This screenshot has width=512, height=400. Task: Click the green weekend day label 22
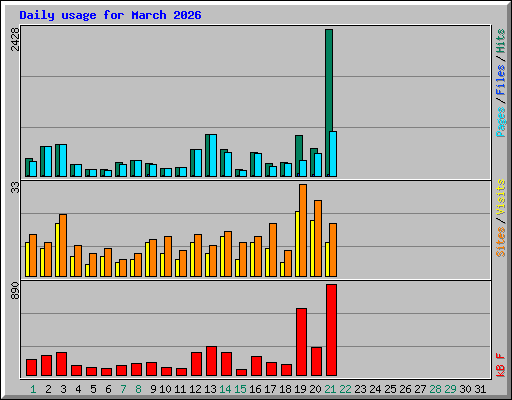345,389
